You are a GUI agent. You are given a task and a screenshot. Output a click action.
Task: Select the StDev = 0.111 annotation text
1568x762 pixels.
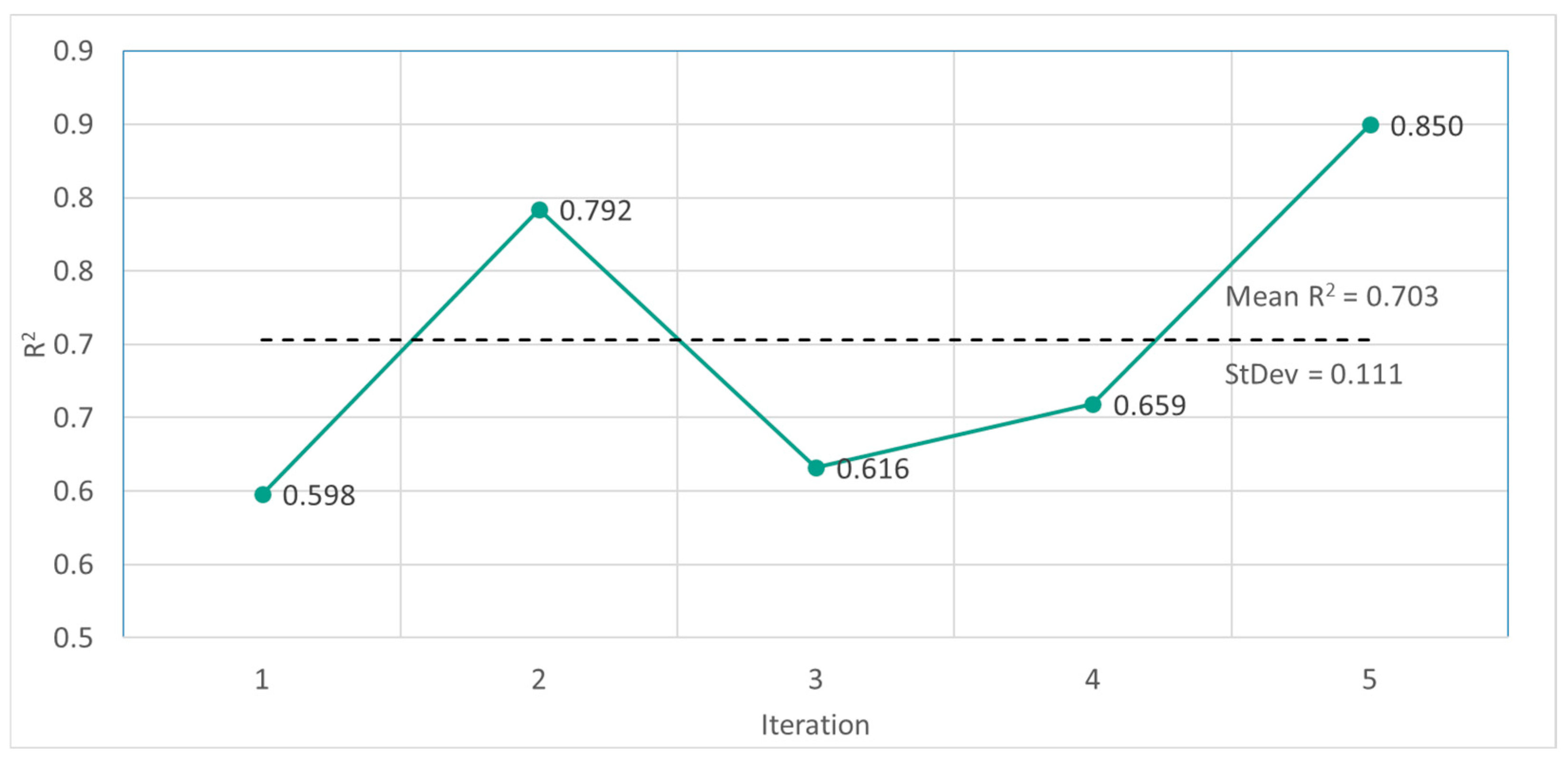pyautogui.click(x=1313, y=374)
